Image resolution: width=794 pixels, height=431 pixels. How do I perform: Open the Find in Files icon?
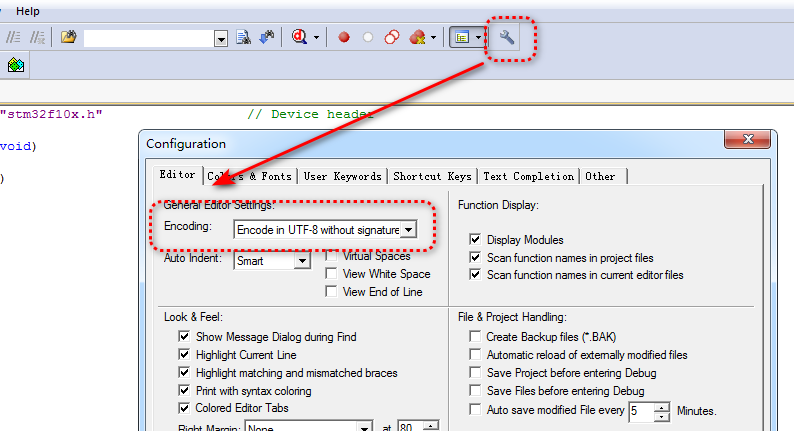[x=68, y=37]
